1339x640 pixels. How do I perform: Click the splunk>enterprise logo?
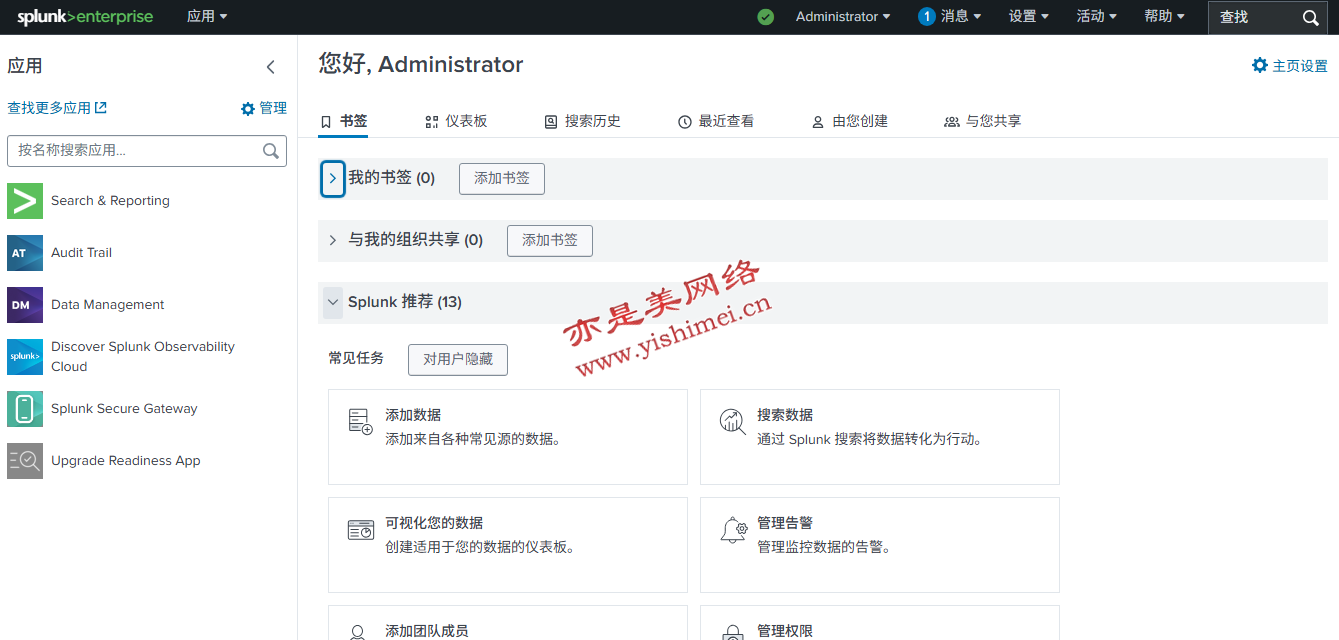[85, 17]
